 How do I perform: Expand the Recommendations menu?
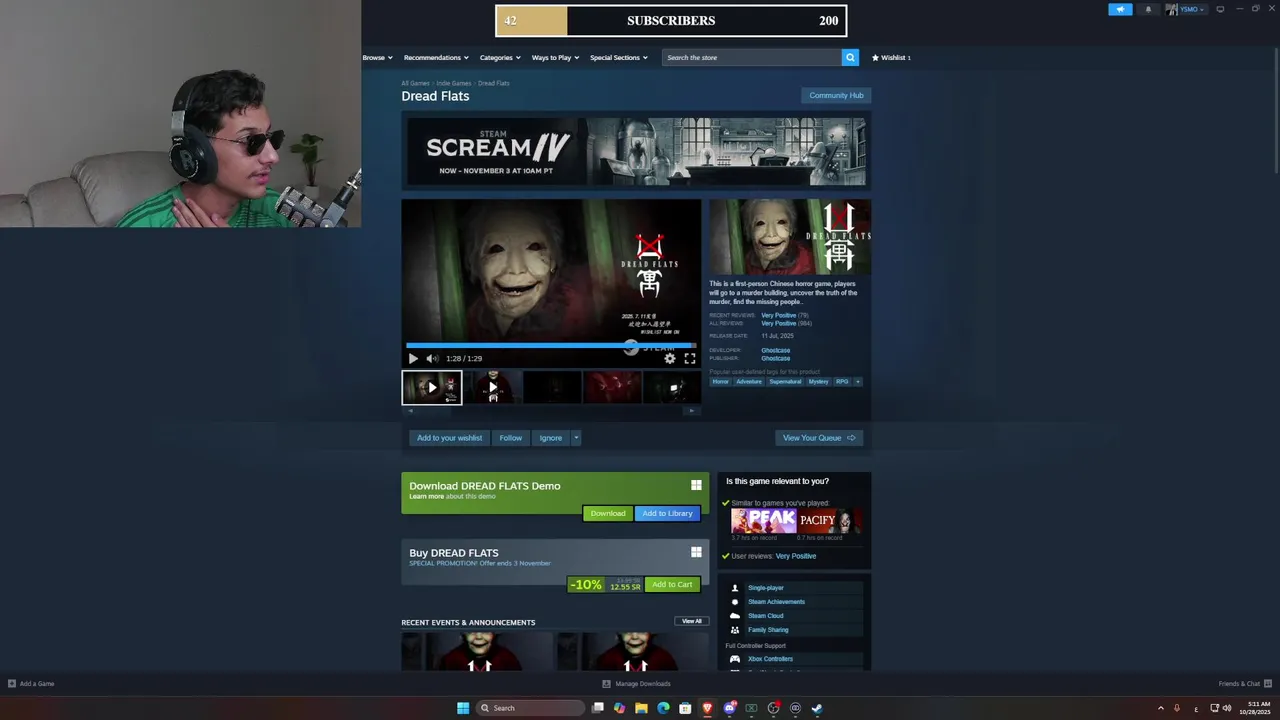click(x=436, y=57)
